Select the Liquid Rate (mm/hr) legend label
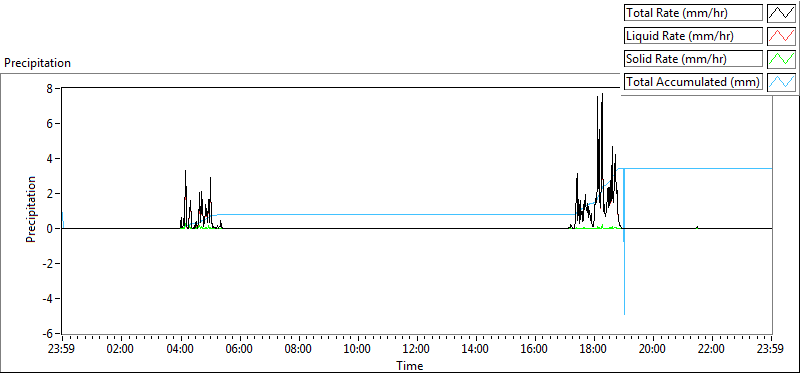Screen dimensions: 800x373 pos(694,36)
